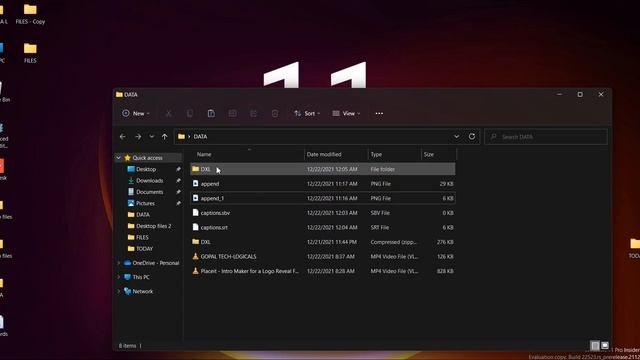The height and width of the screenshot is (360, 640).
Task: Open Desktop in the sidebar
Action: [x=146, y=169]
